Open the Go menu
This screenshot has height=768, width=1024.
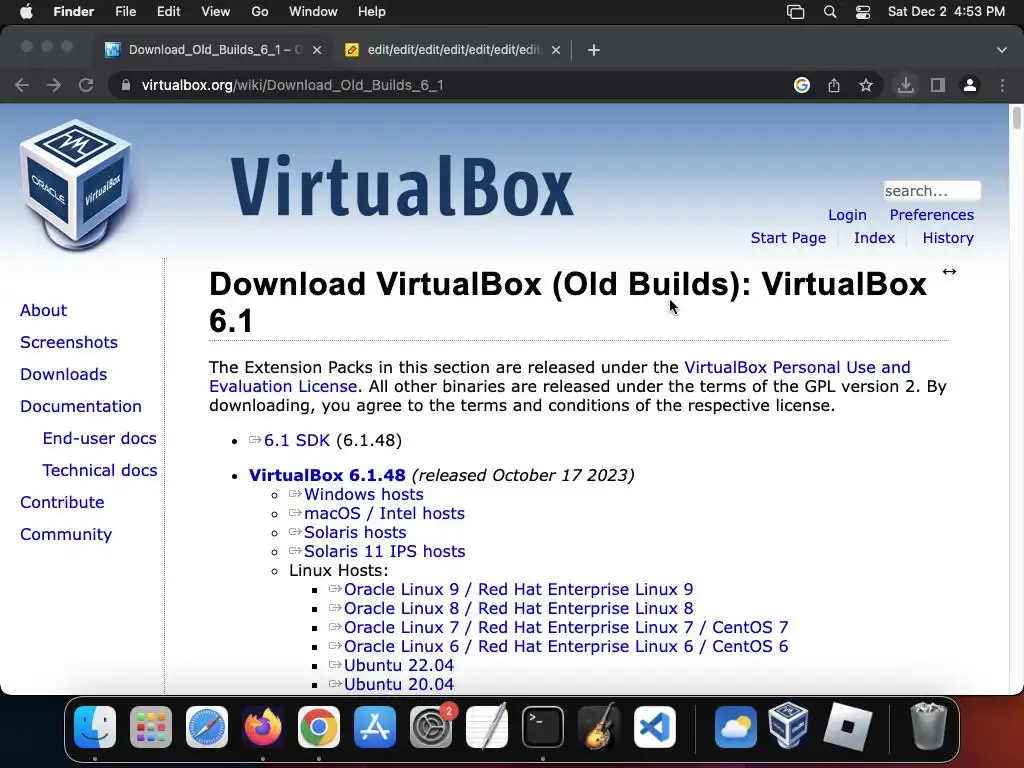pyautogui.click(x=260, y=12)
